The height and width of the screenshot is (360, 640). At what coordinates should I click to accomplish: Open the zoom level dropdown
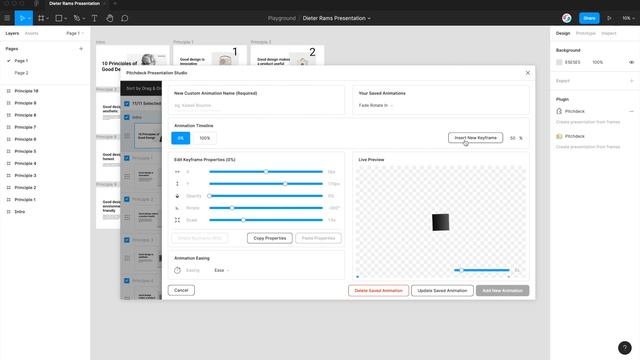pos(628,18)
